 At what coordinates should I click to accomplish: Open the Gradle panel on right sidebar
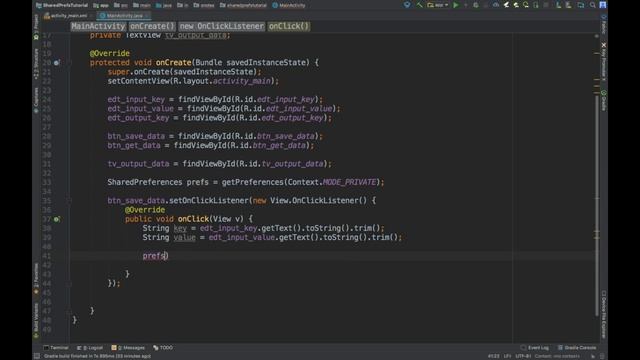point(604,100)
